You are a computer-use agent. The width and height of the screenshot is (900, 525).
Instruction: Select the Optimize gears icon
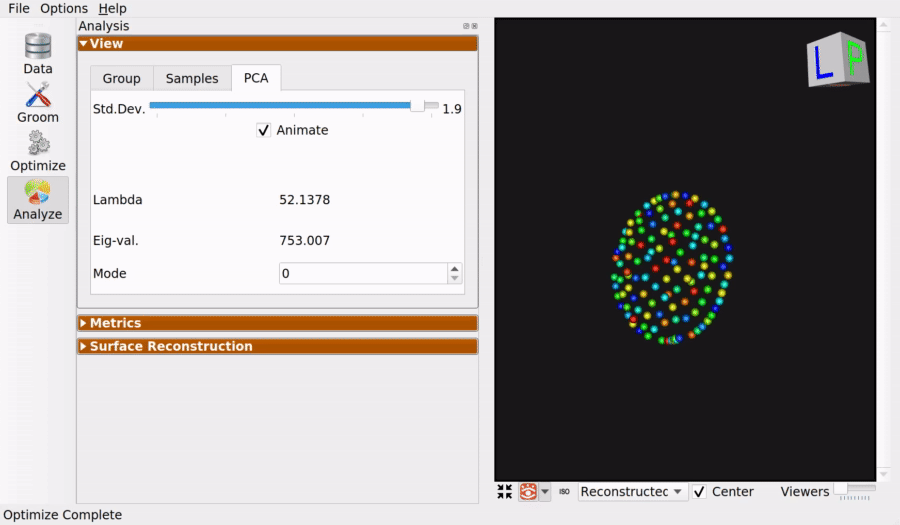[x=38, y=143]
